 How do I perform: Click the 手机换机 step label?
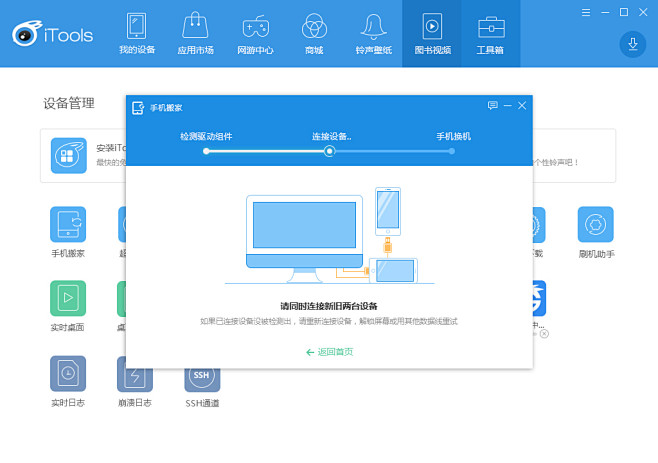pyautogui.click(x=453, y=136)
